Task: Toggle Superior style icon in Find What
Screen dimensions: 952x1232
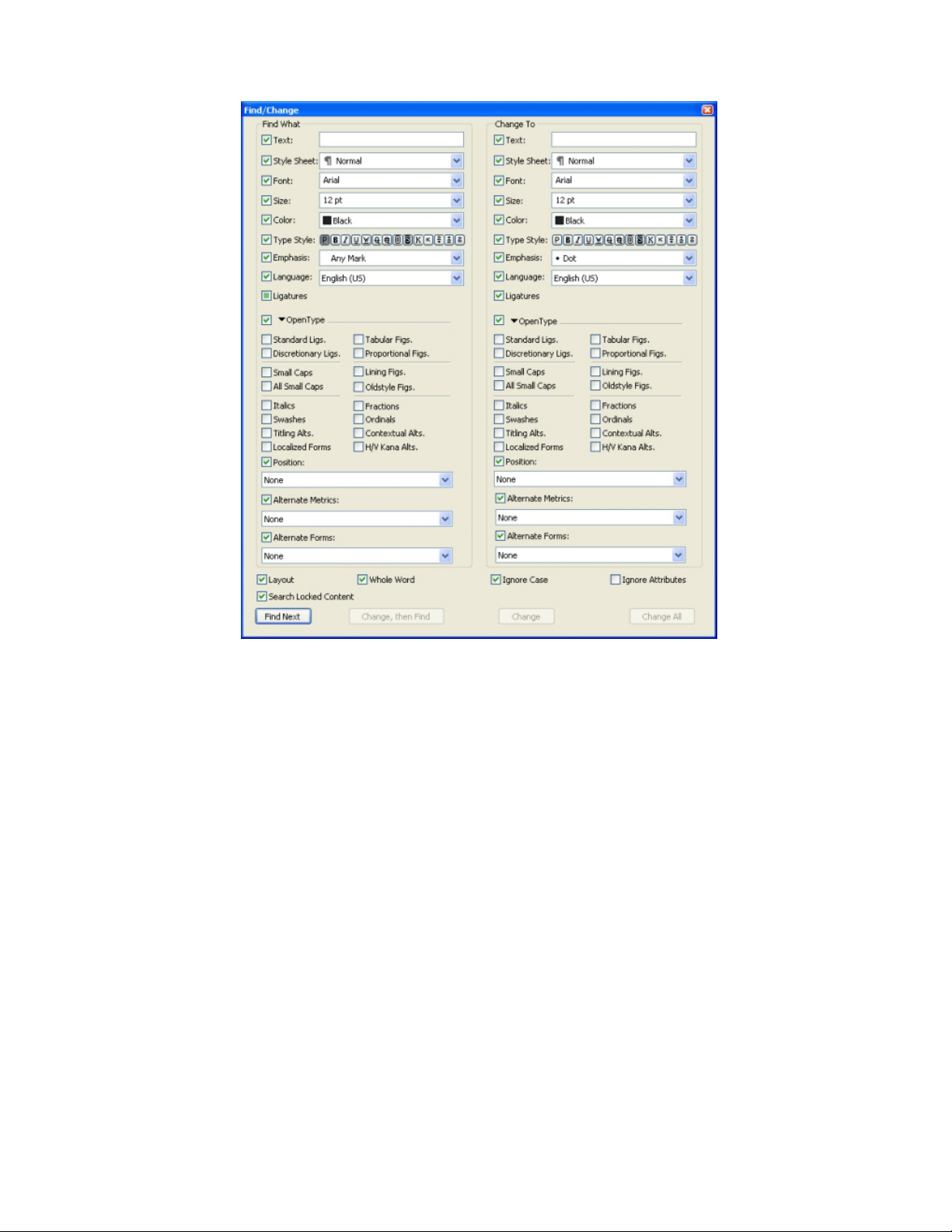Action: [461, 240]
